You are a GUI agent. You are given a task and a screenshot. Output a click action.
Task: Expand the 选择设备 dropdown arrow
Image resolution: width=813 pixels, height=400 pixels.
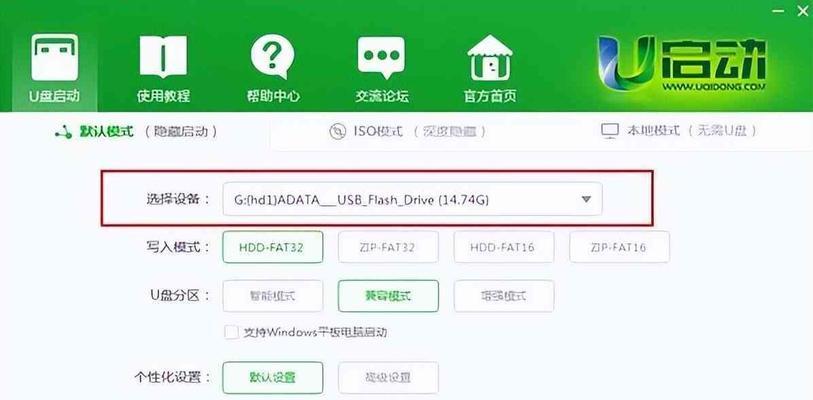coord(586,199)
